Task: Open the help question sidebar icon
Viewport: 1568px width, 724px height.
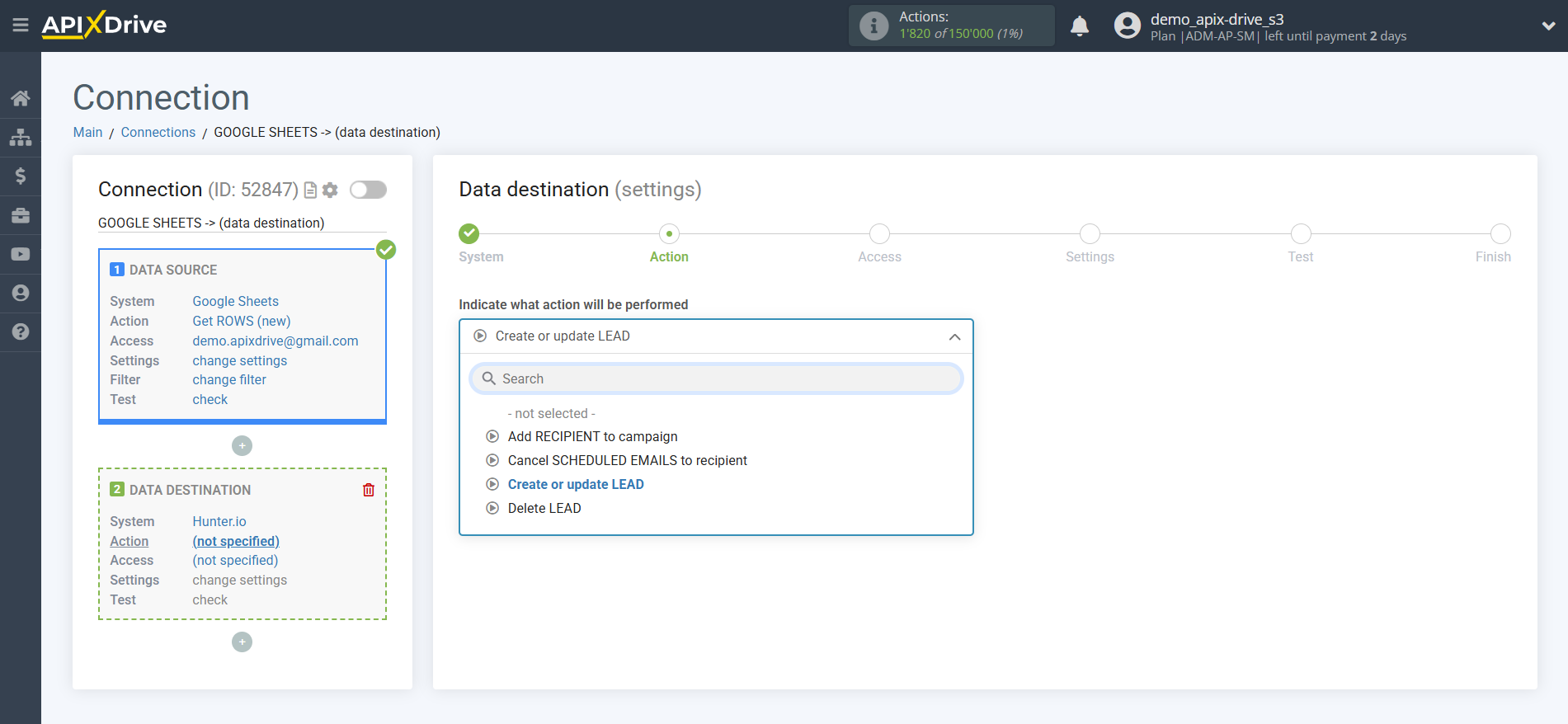Action: point(21,331)
